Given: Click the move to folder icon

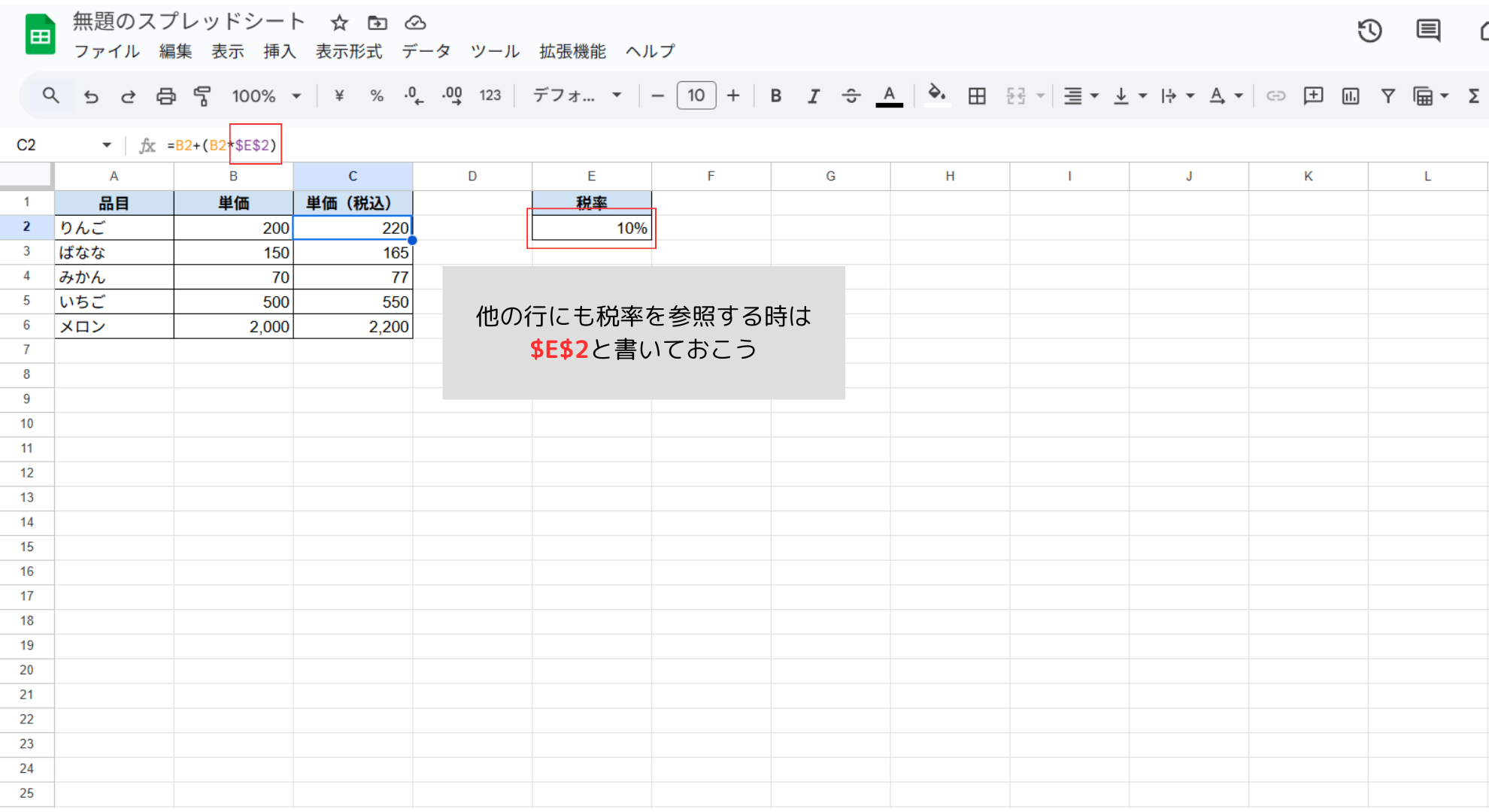Looking at the screenshot, I should click(378, 23).
